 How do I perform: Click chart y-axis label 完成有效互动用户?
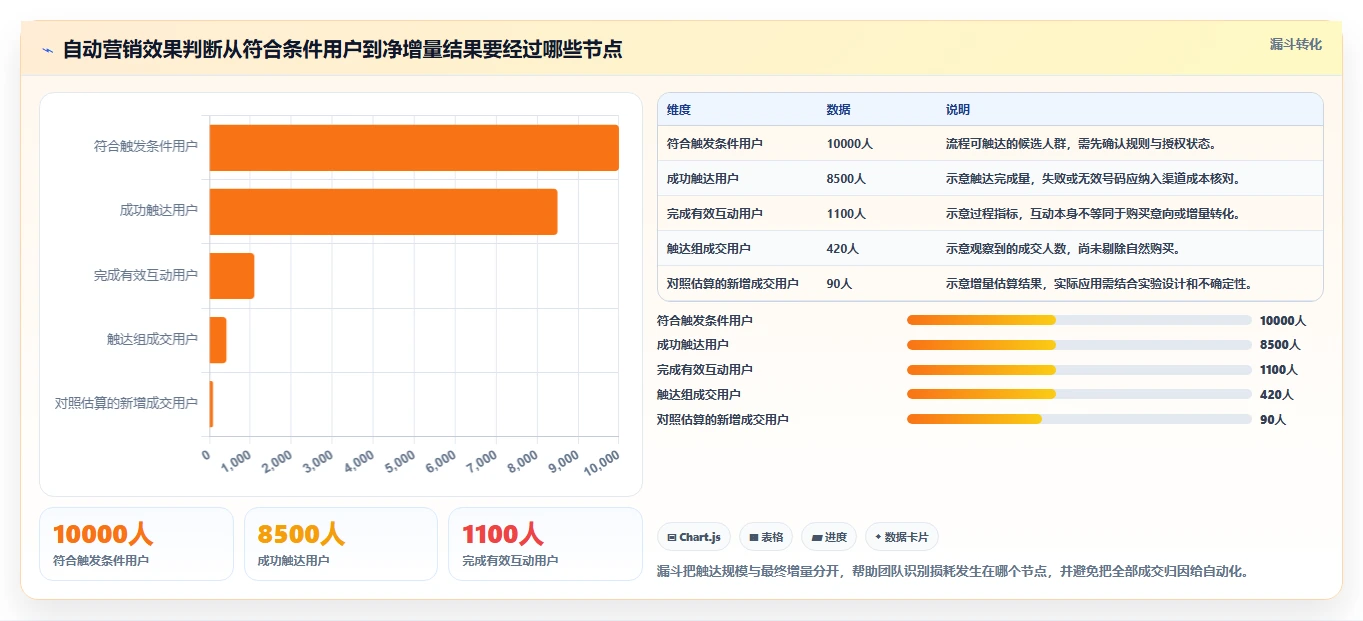click(x=146, y=275)
